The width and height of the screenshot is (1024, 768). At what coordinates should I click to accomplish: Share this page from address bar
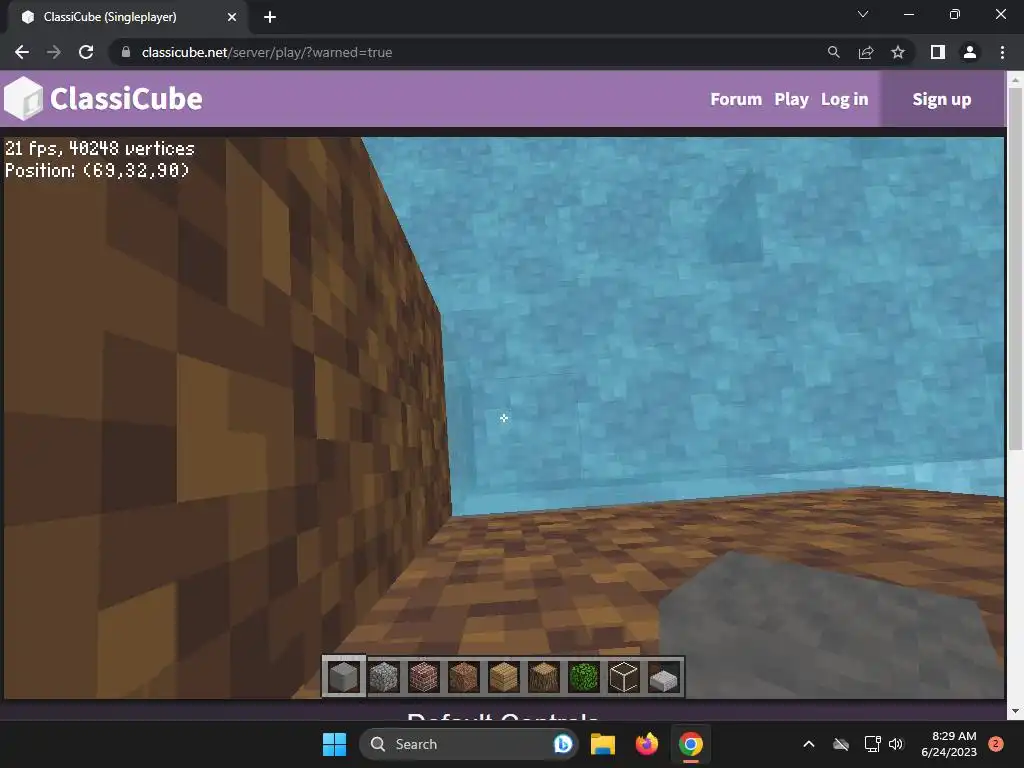(866, 52)
